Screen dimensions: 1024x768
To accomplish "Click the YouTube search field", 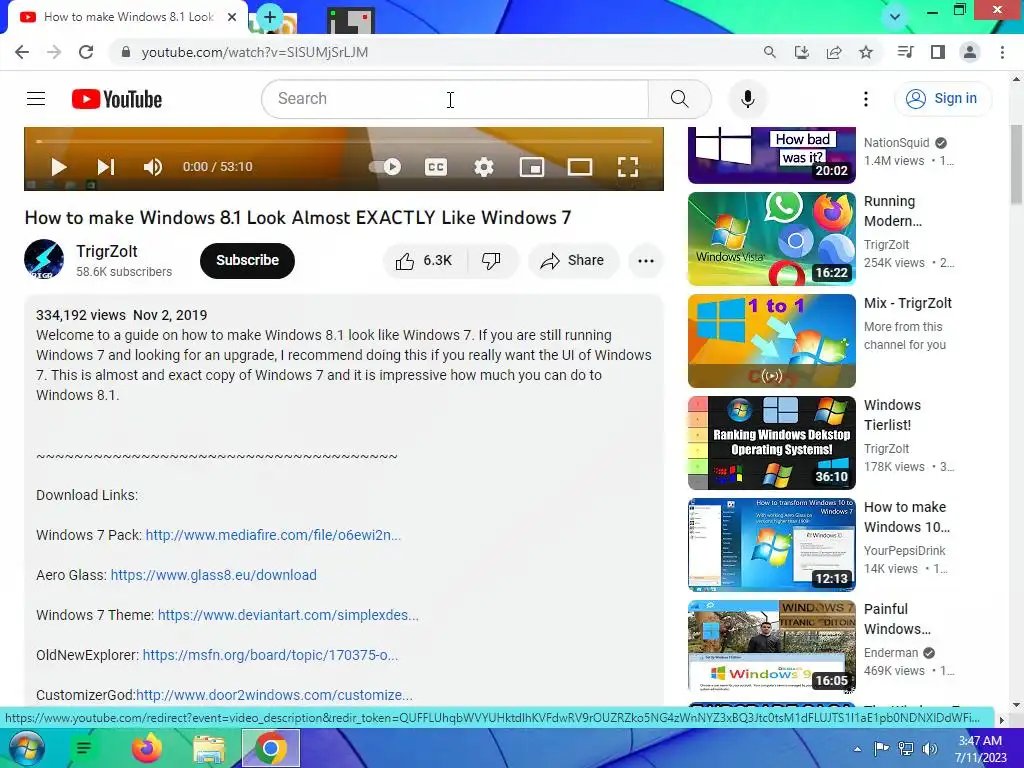I will click(455, 99).
